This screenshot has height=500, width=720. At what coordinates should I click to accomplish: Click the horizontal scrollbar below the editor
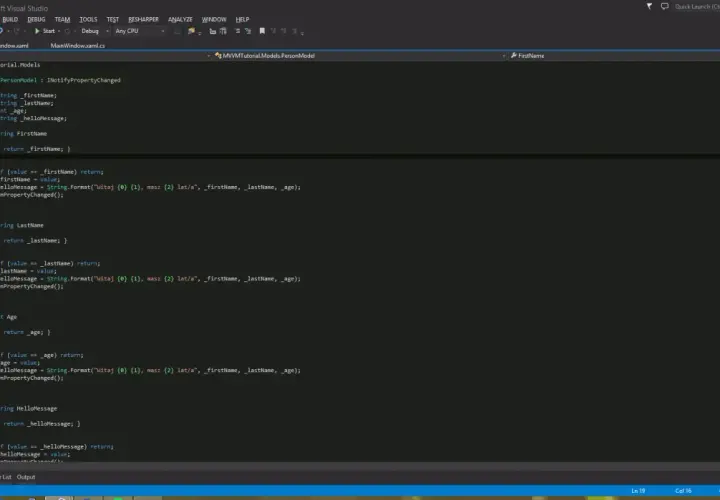pyautogui.click(x=360, y=466)
